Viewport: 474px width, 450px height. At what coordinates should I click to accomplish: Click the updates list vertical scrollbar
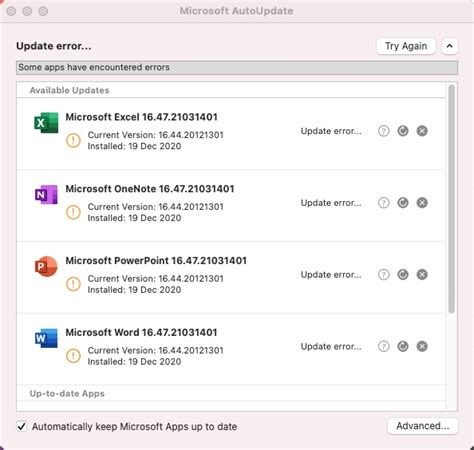point(452,199)
